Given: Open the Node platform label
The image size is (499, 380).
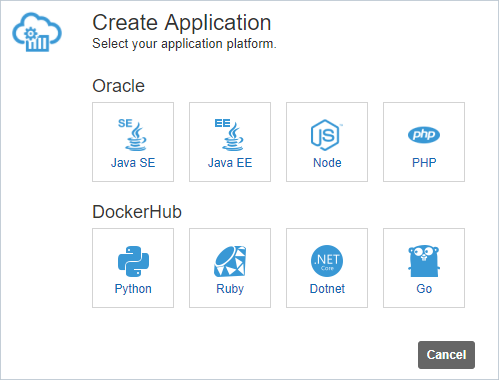Looking at the screenshot, I should tap(327, 163).
